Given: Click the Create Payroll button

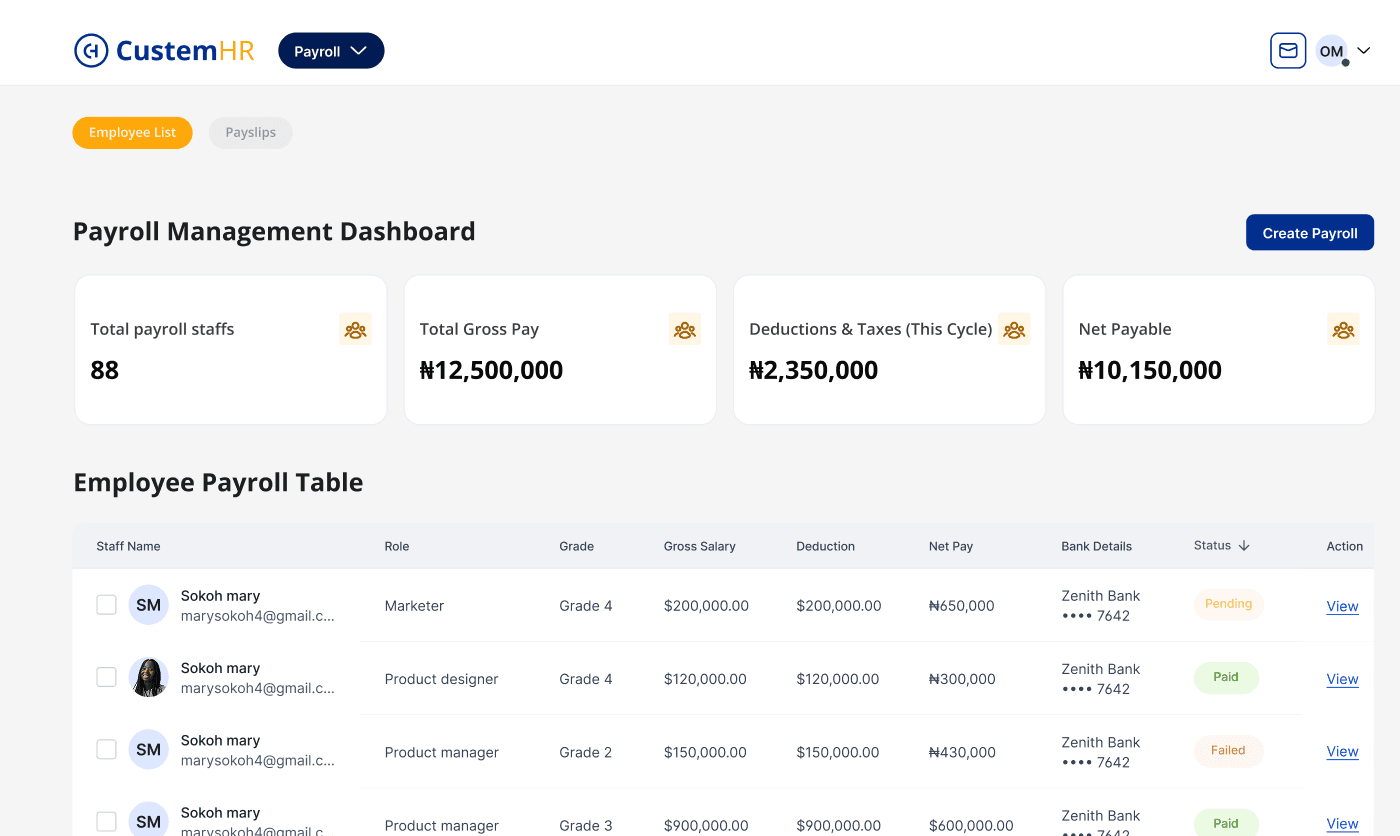Looking at the screenshot, I should pyautogui.click(x=1309, y=233).
